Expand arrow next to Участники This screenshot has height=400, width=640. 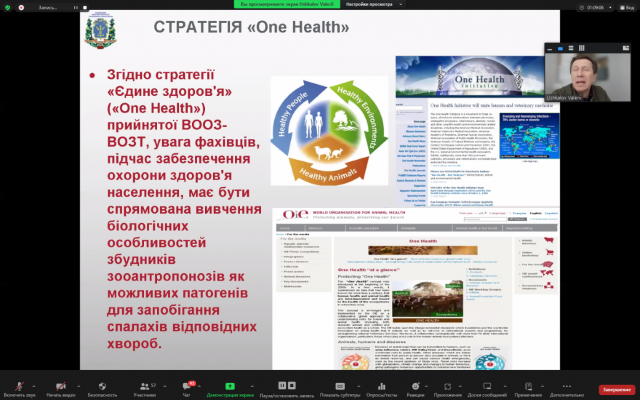[164, 386]
